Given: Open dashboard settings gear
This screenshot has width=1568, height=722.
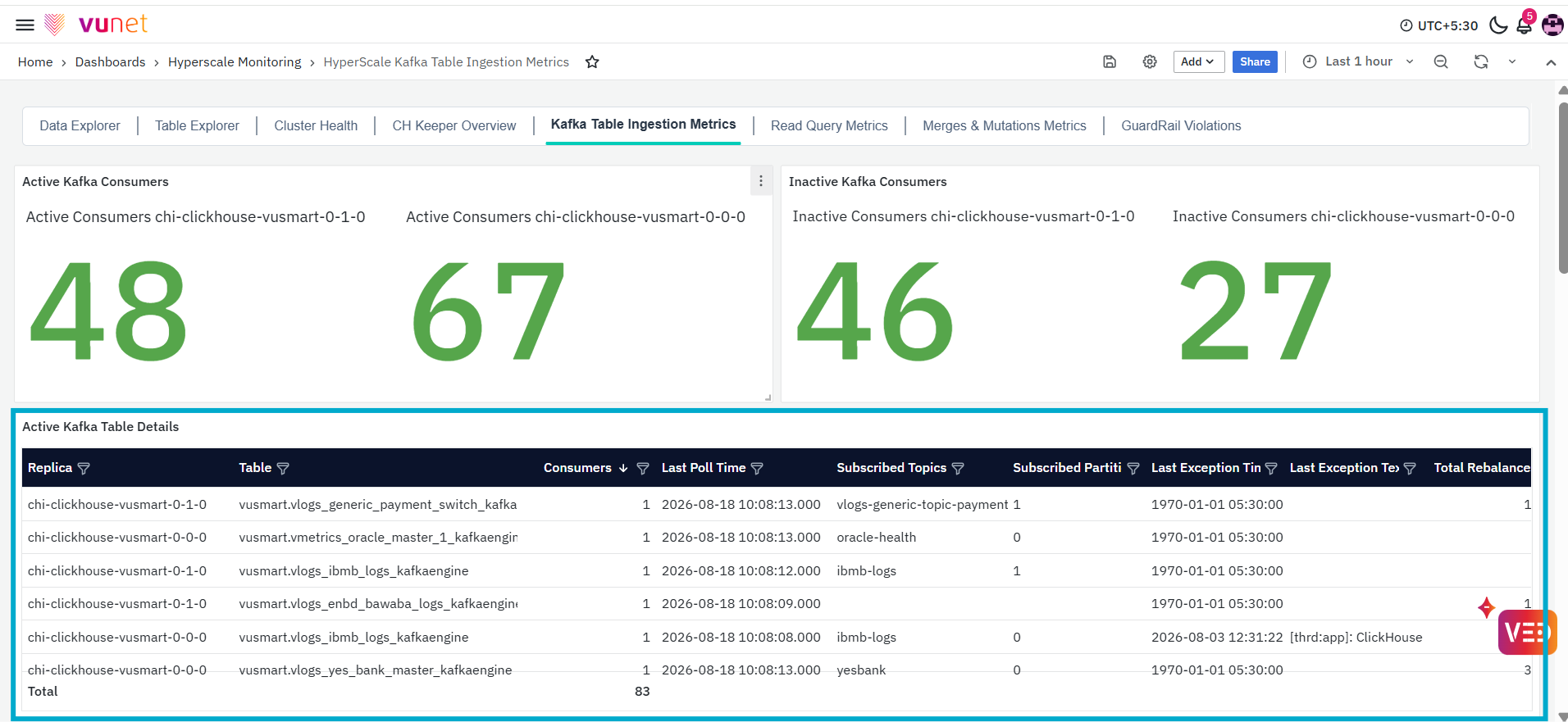Looking at the screenshot, I should click(x=1150, y=61).
